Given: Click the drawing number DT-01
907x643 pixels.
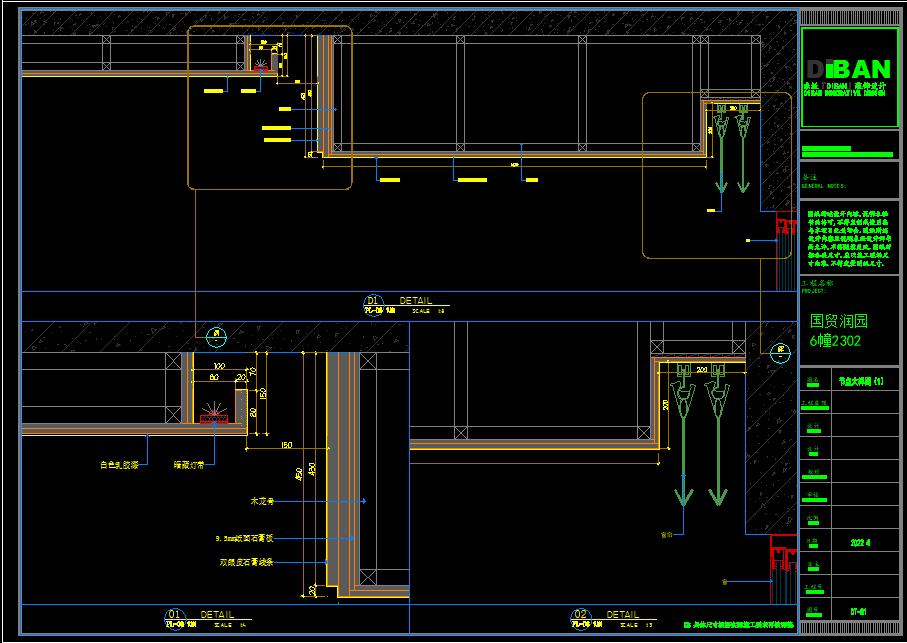Looking at the screenshot, I should pyautogui.click(x=858, y=611).
